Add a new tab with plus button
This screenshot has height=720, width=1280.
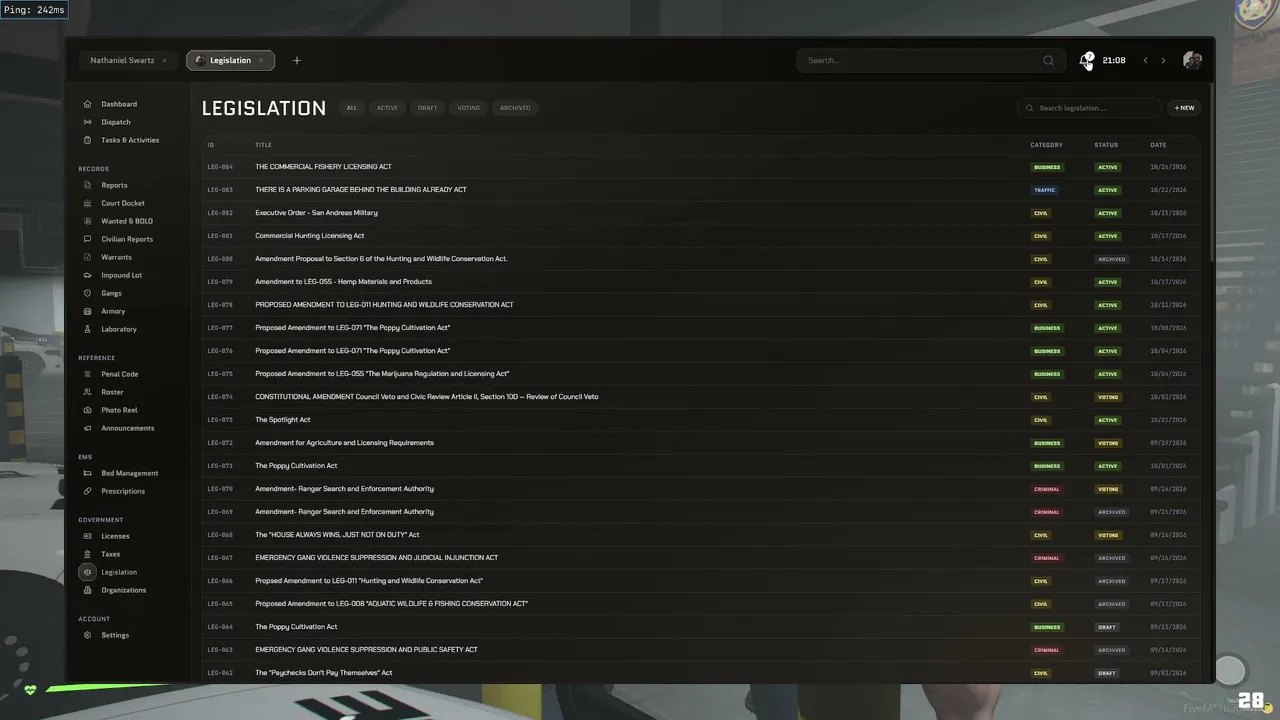coord(297,60)
